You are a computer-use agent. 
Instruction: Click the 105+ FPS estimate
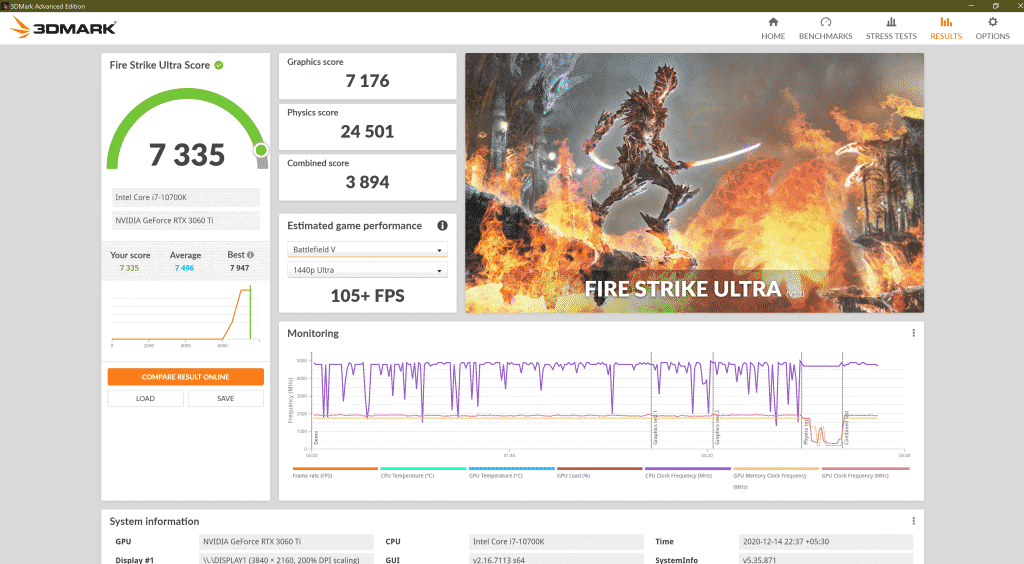(x=367, y=296)
